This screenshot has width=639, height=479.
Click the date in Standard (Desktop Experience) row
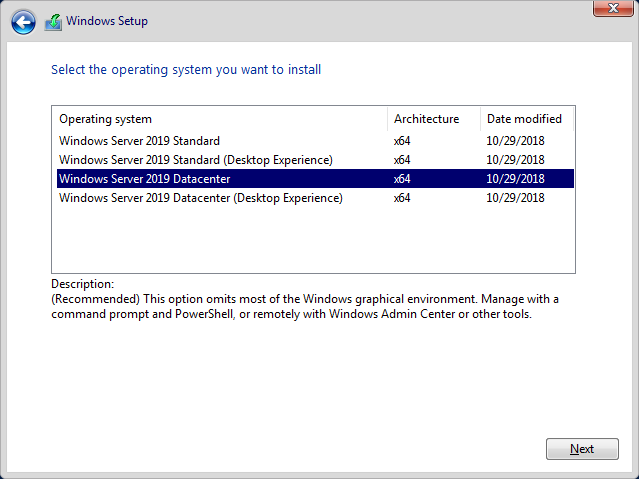515,160
